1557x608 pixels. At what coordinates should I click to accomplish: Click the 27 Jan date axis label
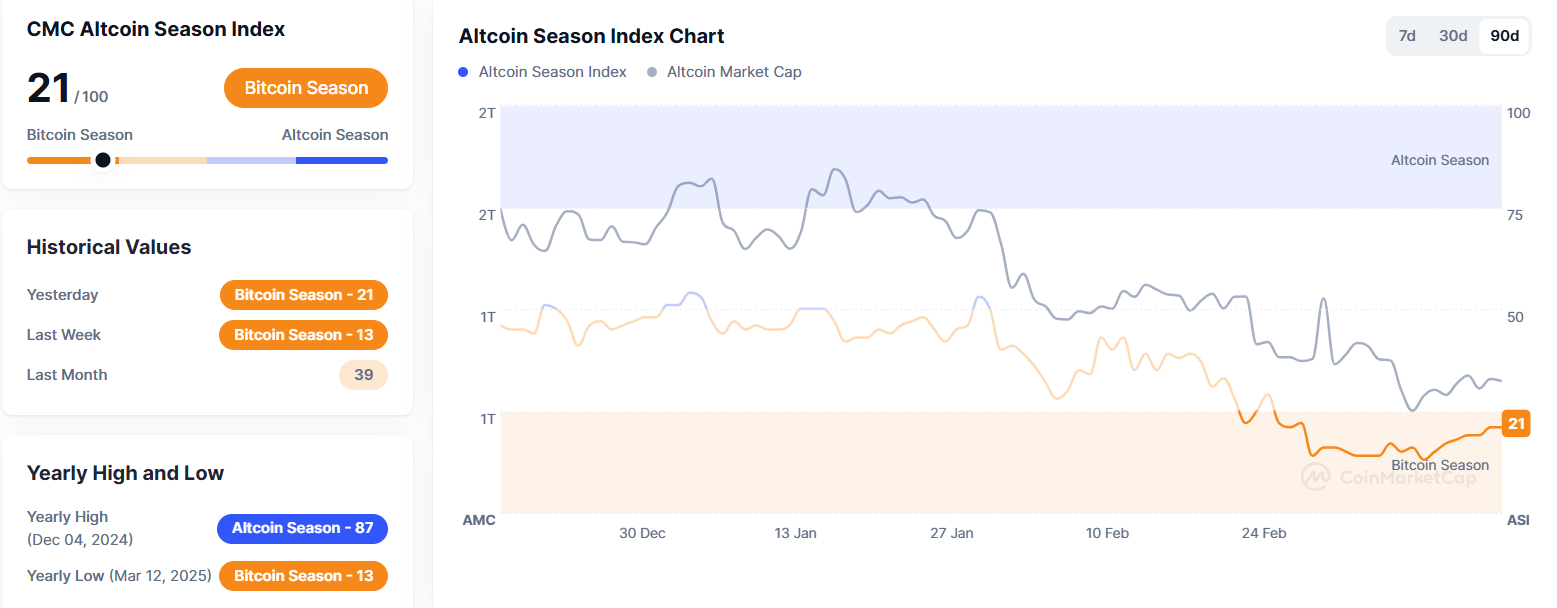952,533
